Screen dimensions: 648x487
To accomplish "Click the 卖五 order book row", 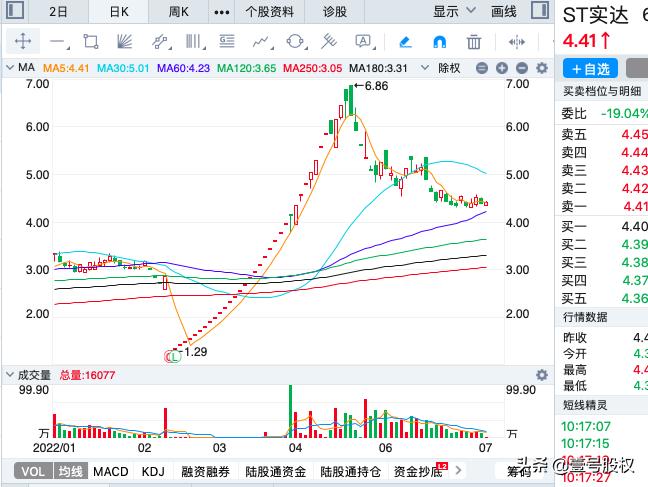I will tap(604, 134).
